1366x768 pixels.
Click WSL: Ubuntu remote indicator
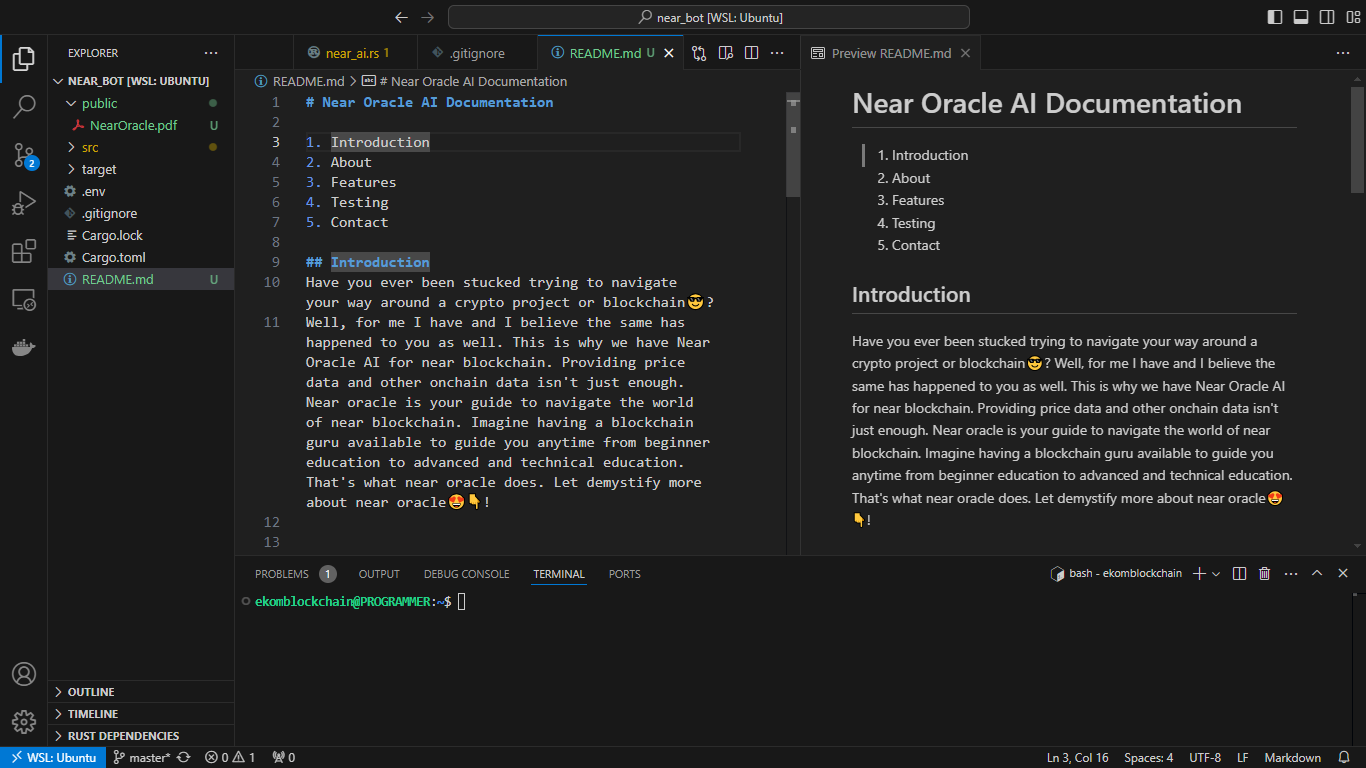point(53,757)
